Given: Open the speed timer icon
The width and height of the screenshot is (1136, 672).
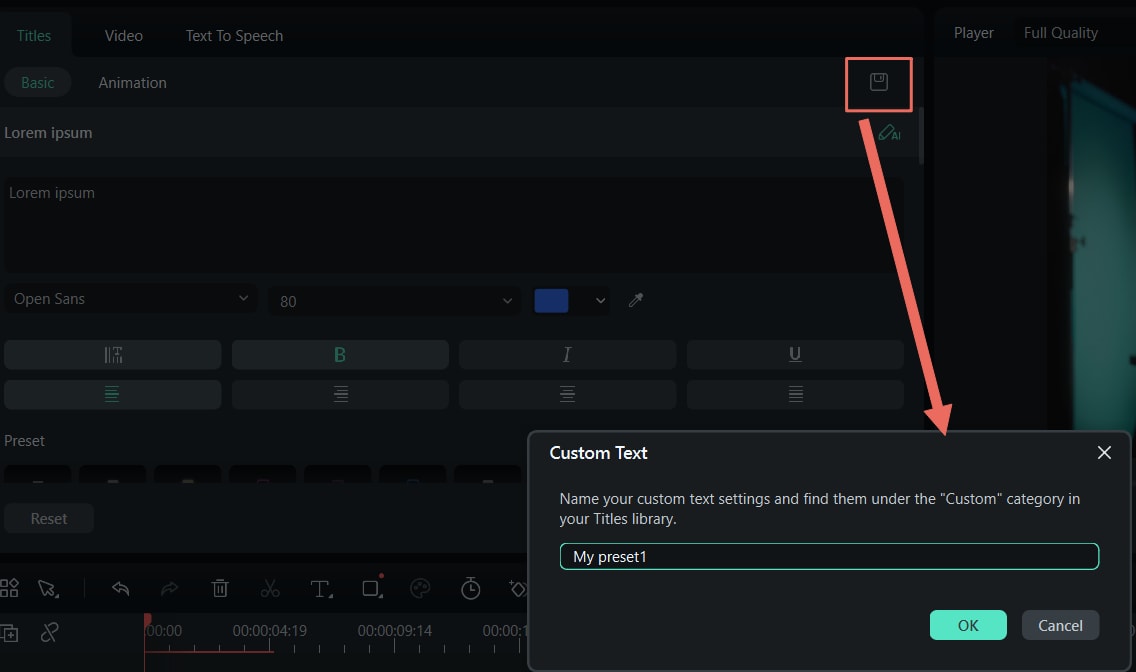Looking at the screenshot, I should pos(471,588).
